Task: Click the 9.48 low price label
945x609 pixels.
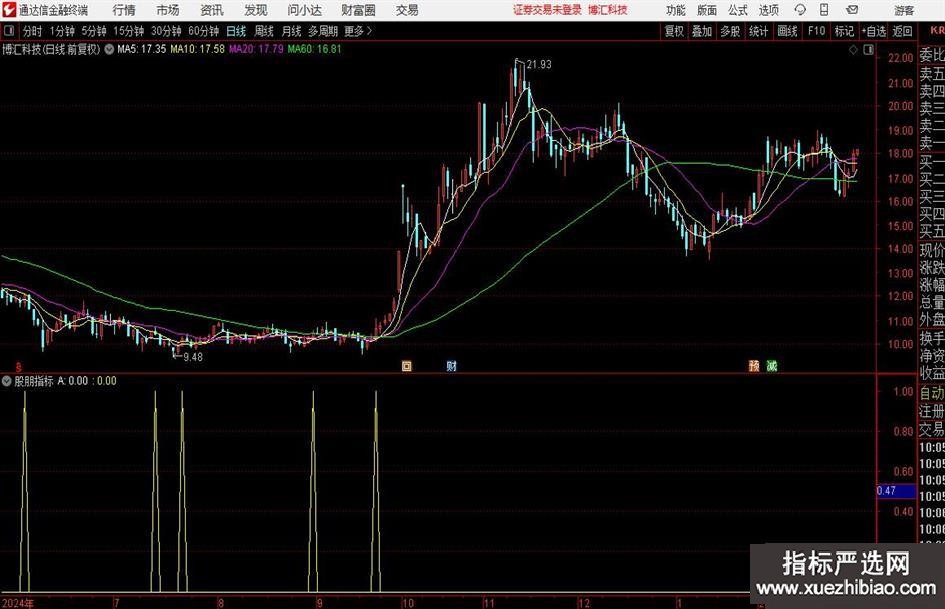Action: 193,357
